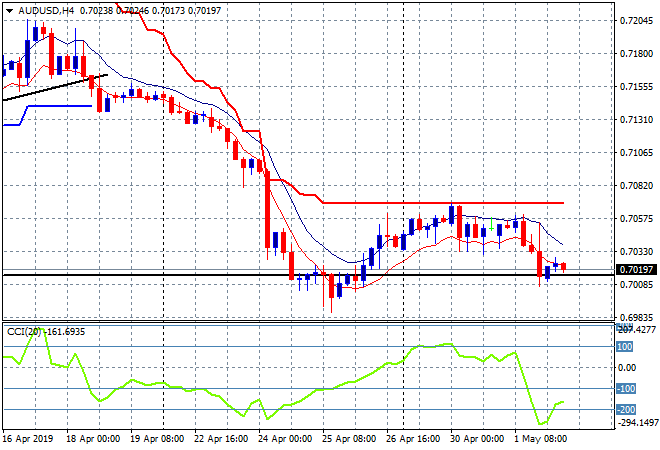
Task: Click the 24 Apr 00:00 date label
Action: point(274,438)
